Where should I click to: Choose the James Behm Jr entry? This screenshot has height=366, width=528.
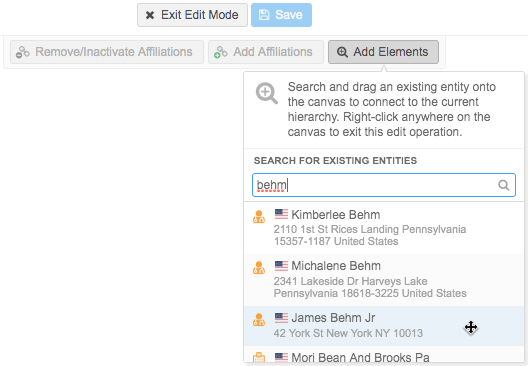click(x=384, y=326)
